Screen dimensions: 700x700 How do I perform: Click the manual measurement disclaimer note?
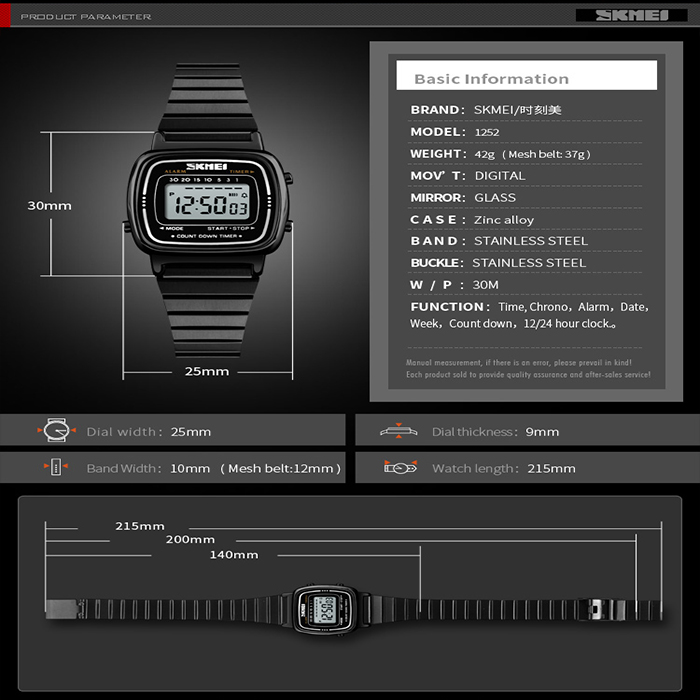[x=528, y=369]
